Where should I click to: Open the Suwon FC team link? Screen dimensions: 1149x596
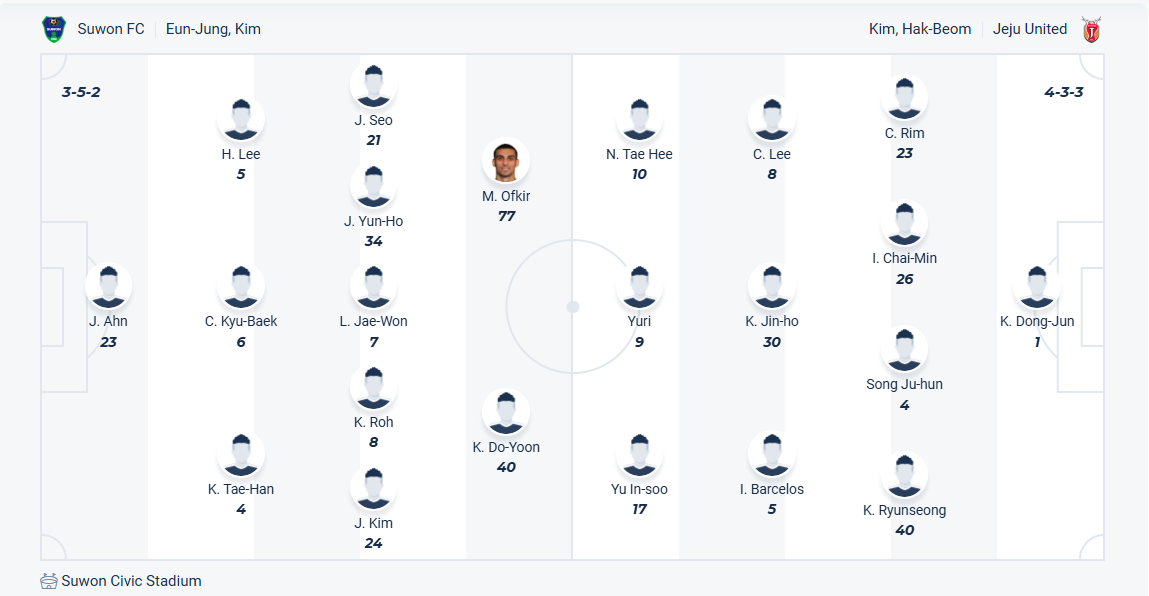[x=111, y=29]
